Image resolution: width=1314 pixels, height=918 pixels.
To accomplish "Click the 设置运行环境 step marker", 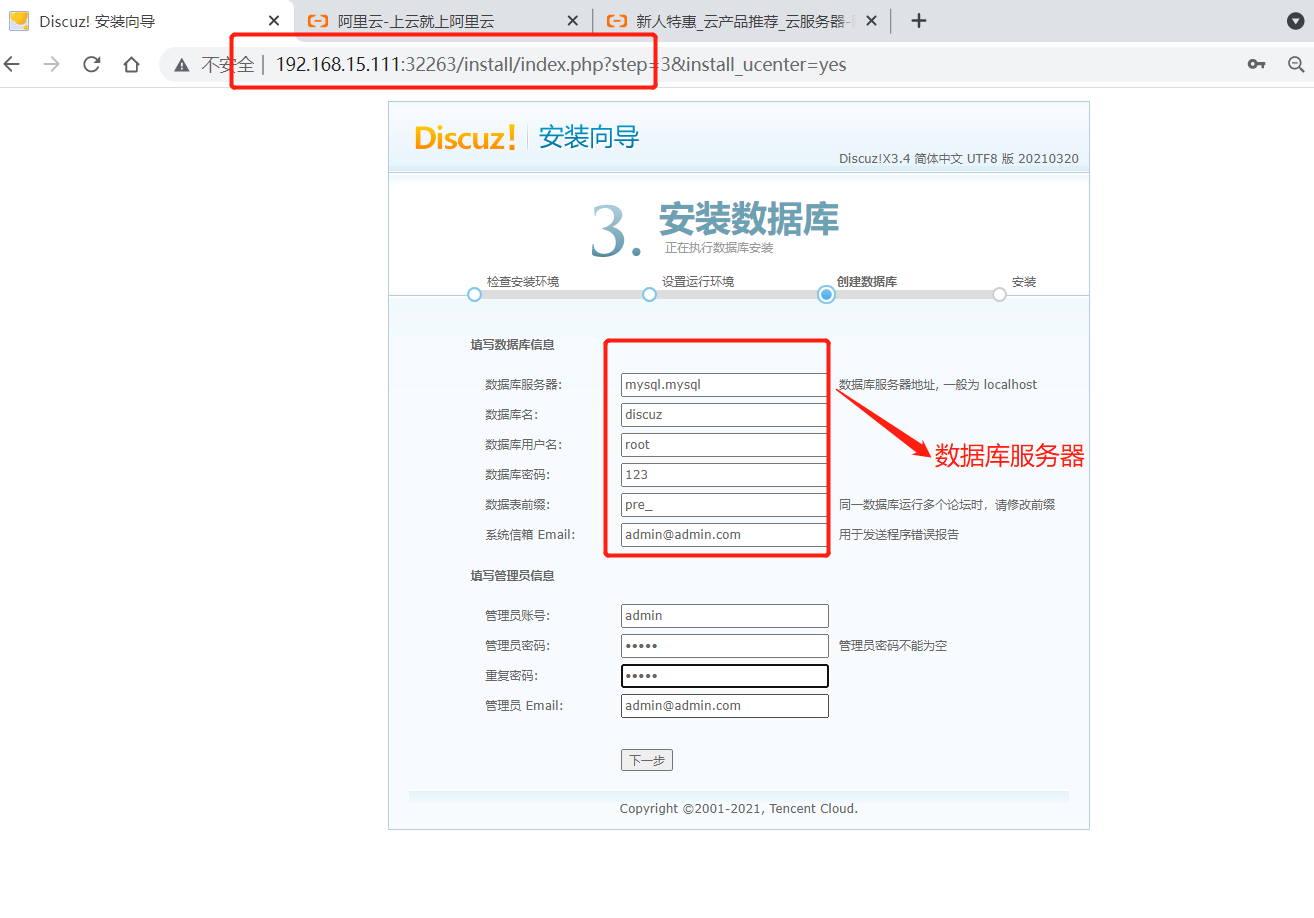I will pos(649,295).
